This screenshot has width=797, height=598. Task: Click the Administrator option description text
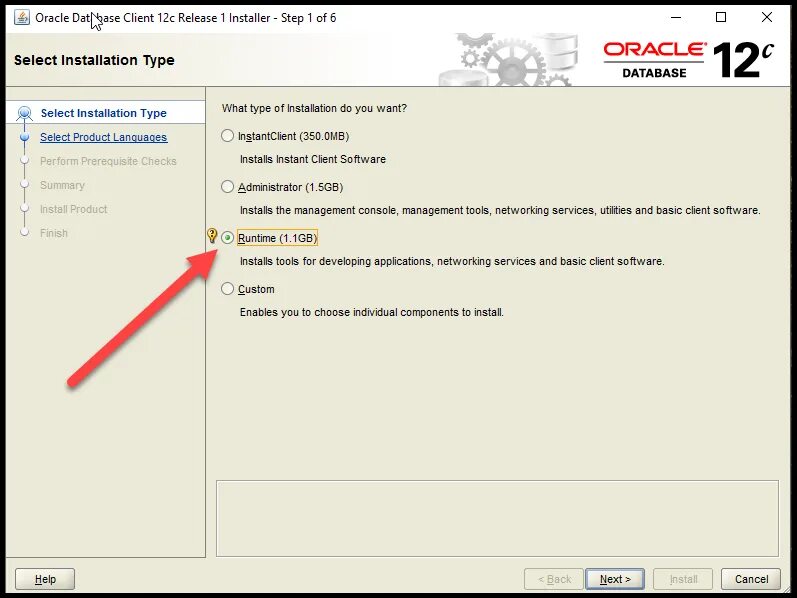click(x=500, y=210)
